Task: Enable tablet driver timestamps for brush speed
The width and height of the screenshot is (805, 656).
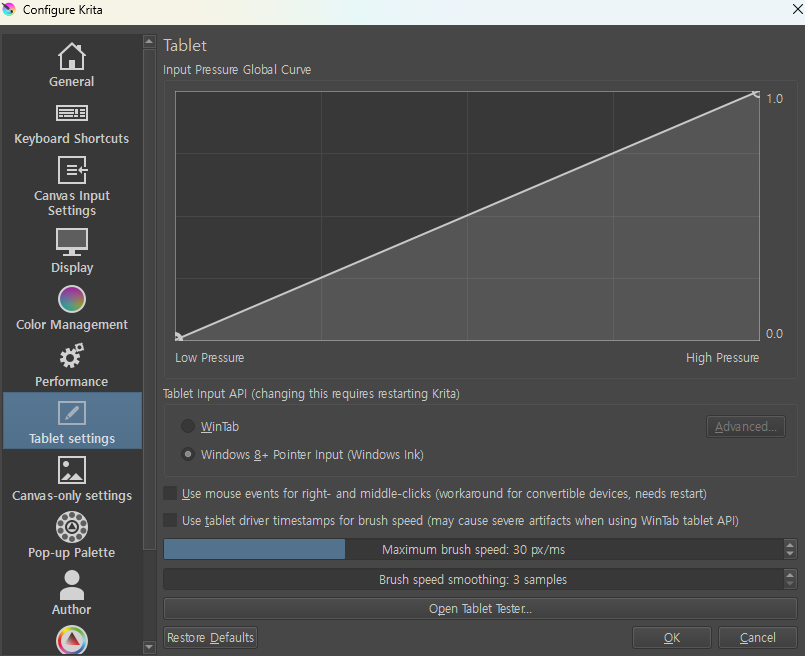Action: 169,520
